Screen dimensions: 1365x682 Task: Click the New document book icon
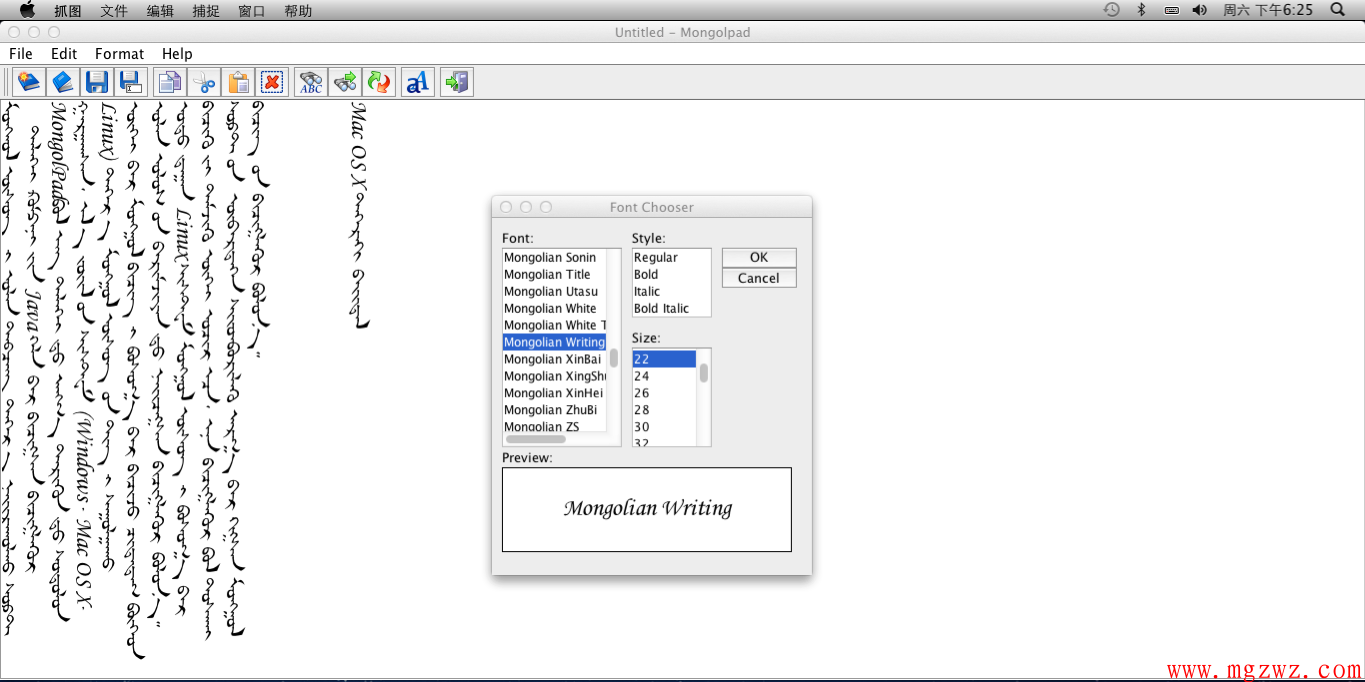pos(30,82)
